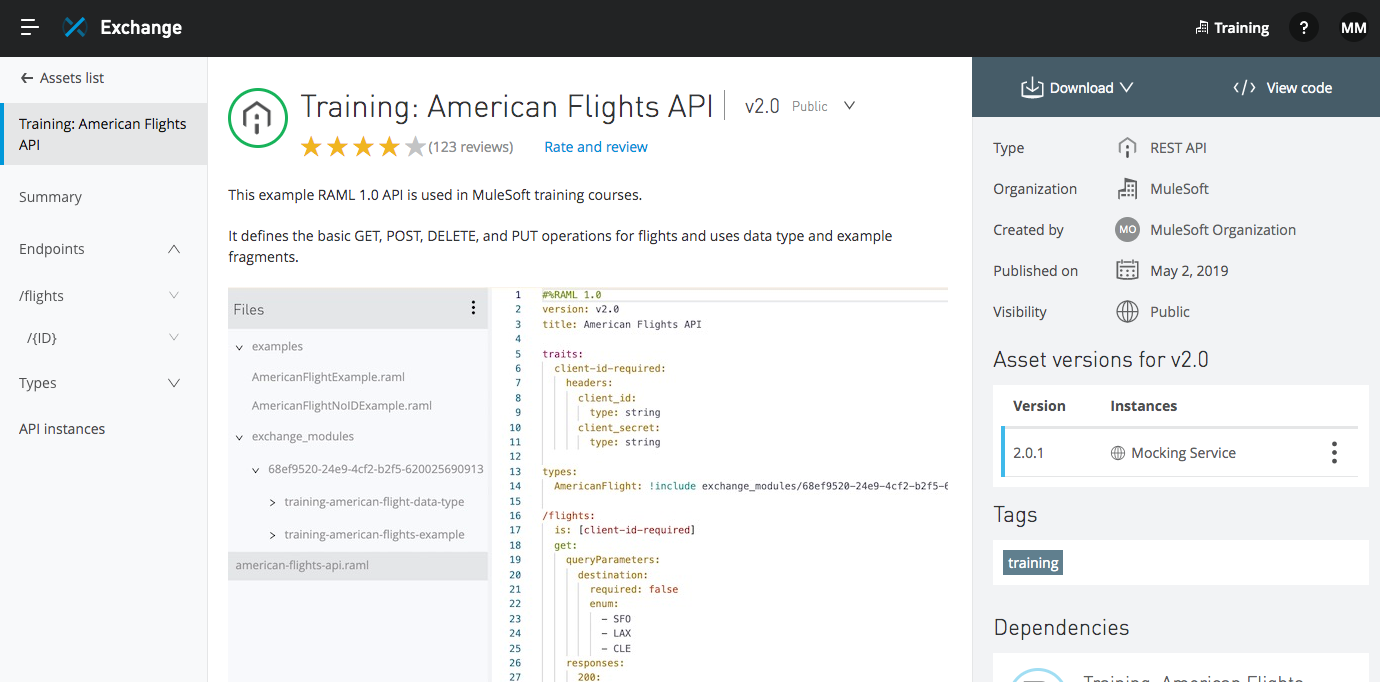Click the globe icon beside Mocking Service
This screenshot has height=682, width=1380.
(1118, 453)
